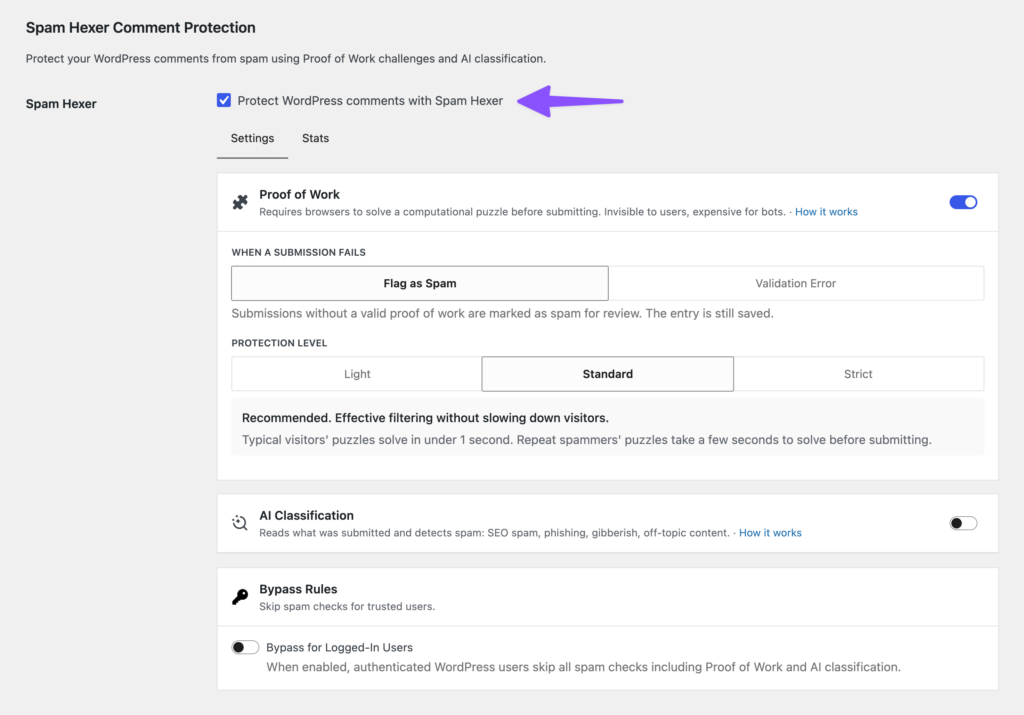Click the Proof of Work heading
1024x715 pixels.
[299, 195]
